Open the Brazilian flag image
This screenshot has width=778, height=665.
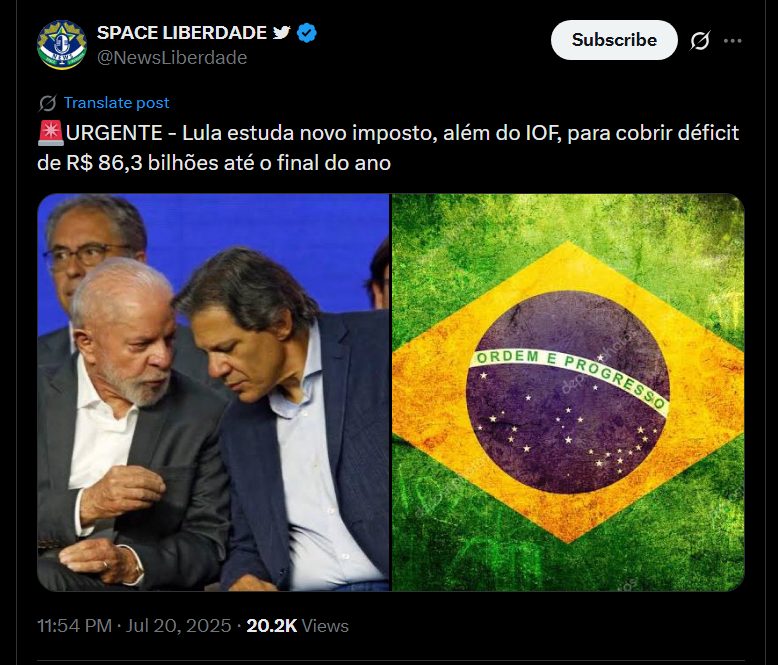click(568, 392)
